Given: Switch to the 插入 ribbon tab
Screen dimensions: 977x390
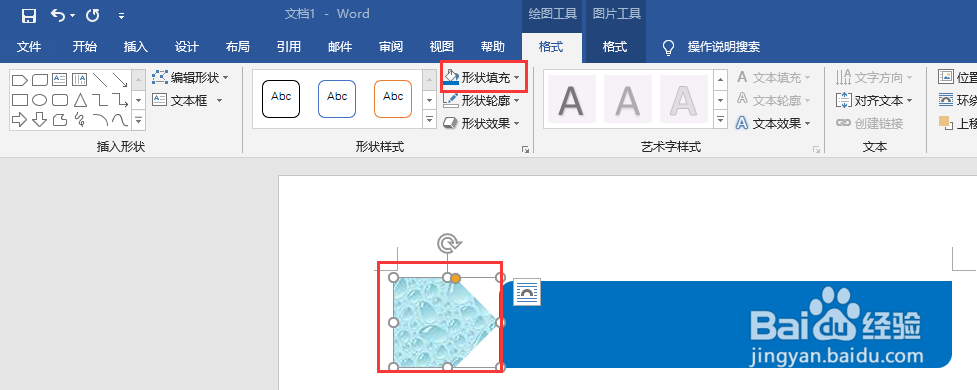Looking at the screenshot, I should [x=136, y=47].
